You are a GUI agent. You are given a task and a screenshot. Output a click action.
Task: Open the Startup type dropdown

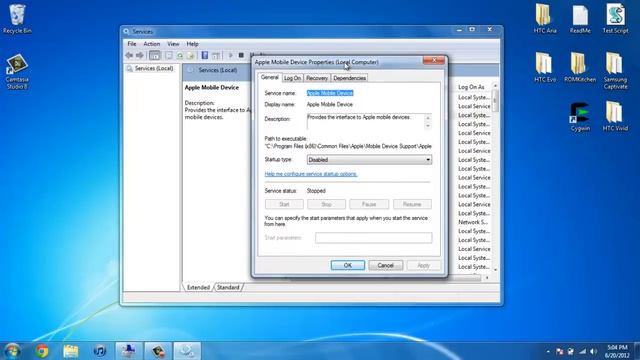click(369, 160)
